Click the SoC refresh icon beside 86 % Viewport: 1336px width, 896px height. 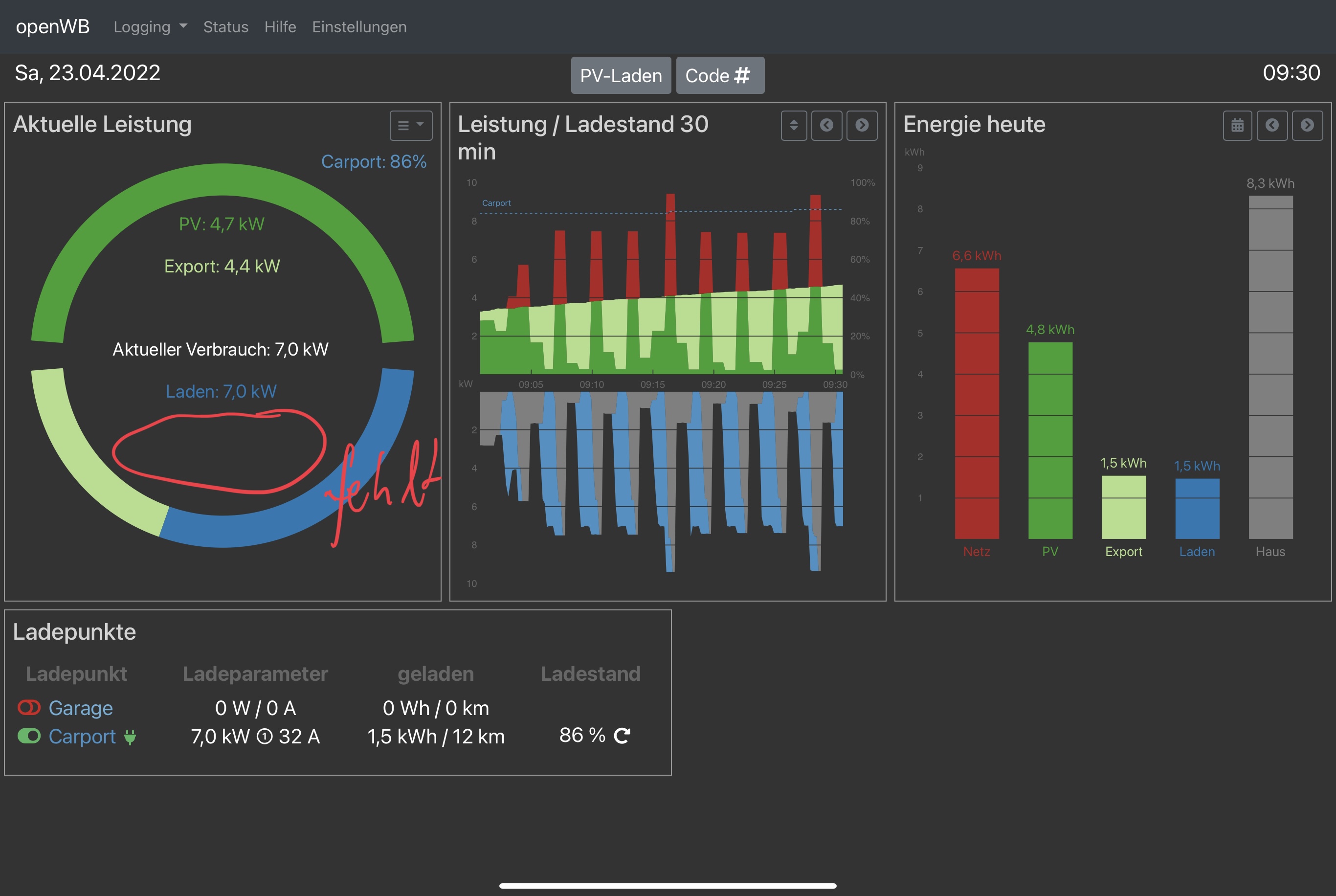click(x=622, y=736)
